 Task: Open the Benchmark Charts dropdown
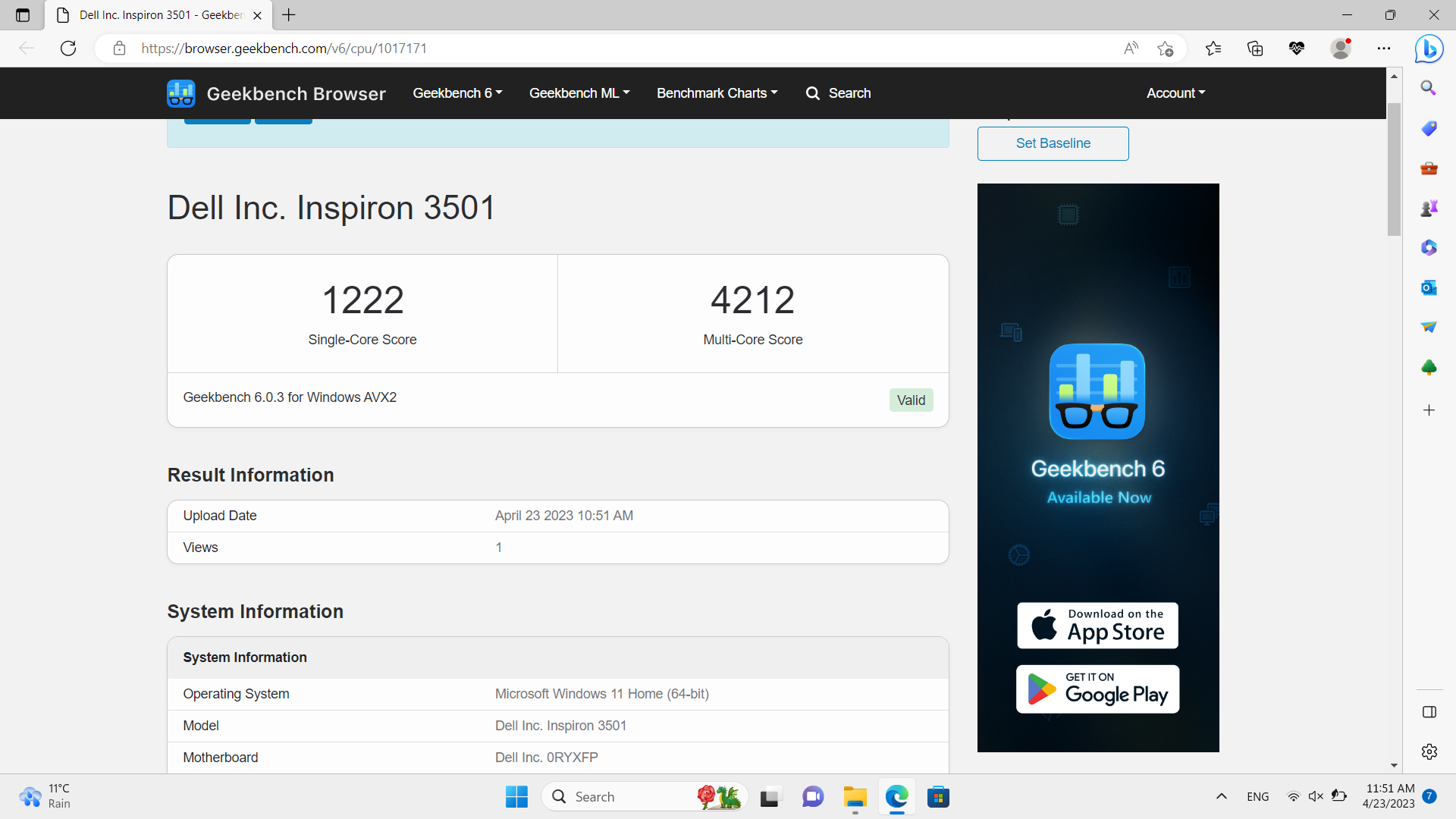(717, 93)
